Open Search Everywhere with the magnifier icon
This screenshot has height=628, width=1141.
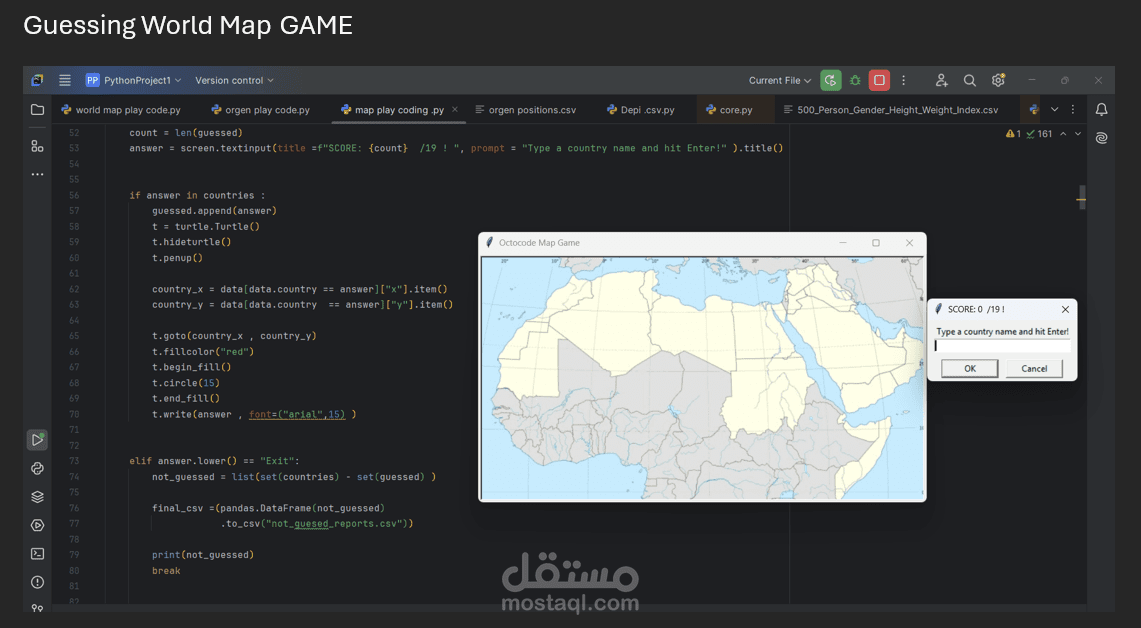[x=969, y=80]
